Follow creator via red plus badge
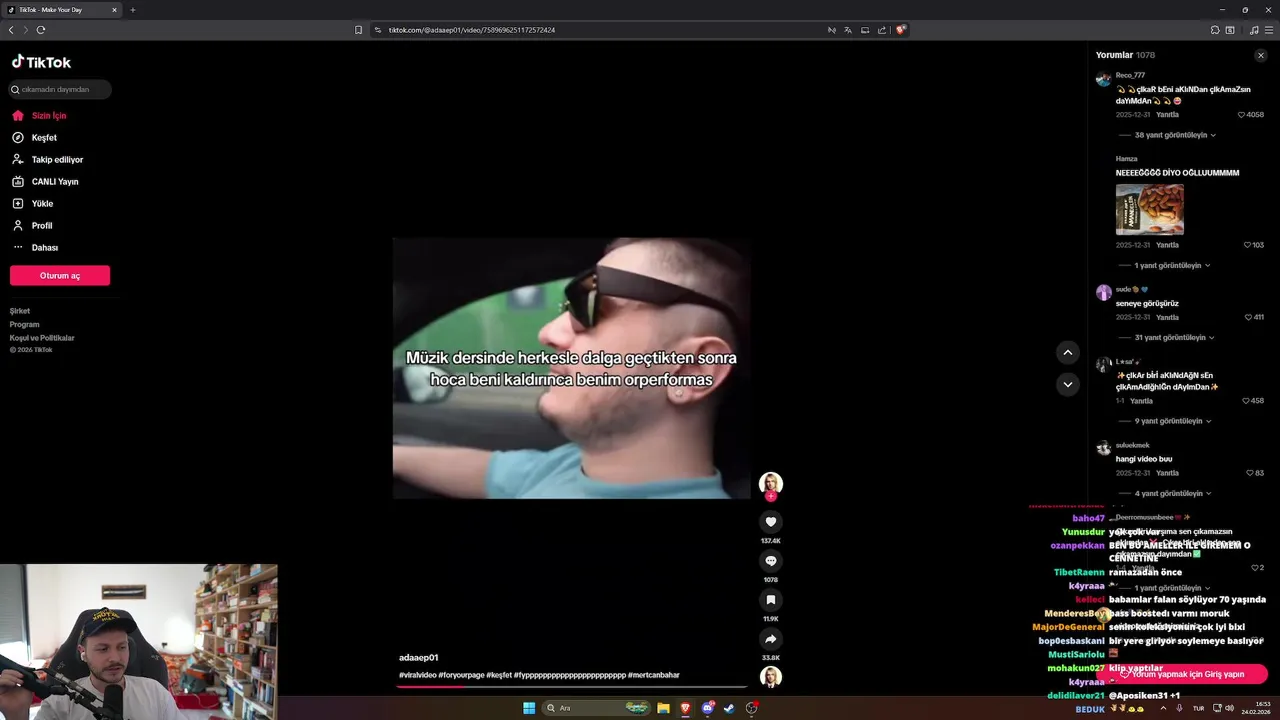 click(x=770, y=496)
